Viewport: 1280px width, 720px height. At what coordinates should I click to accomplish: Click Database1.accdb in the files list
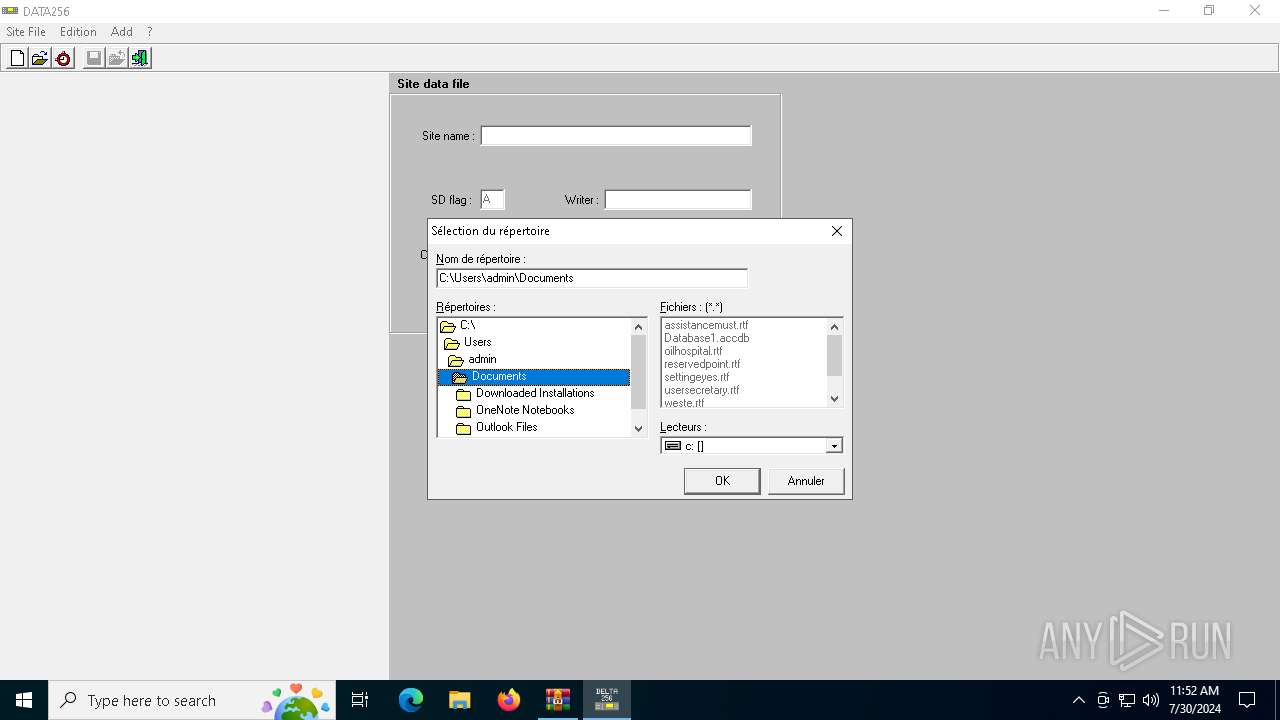pos(706,338)
